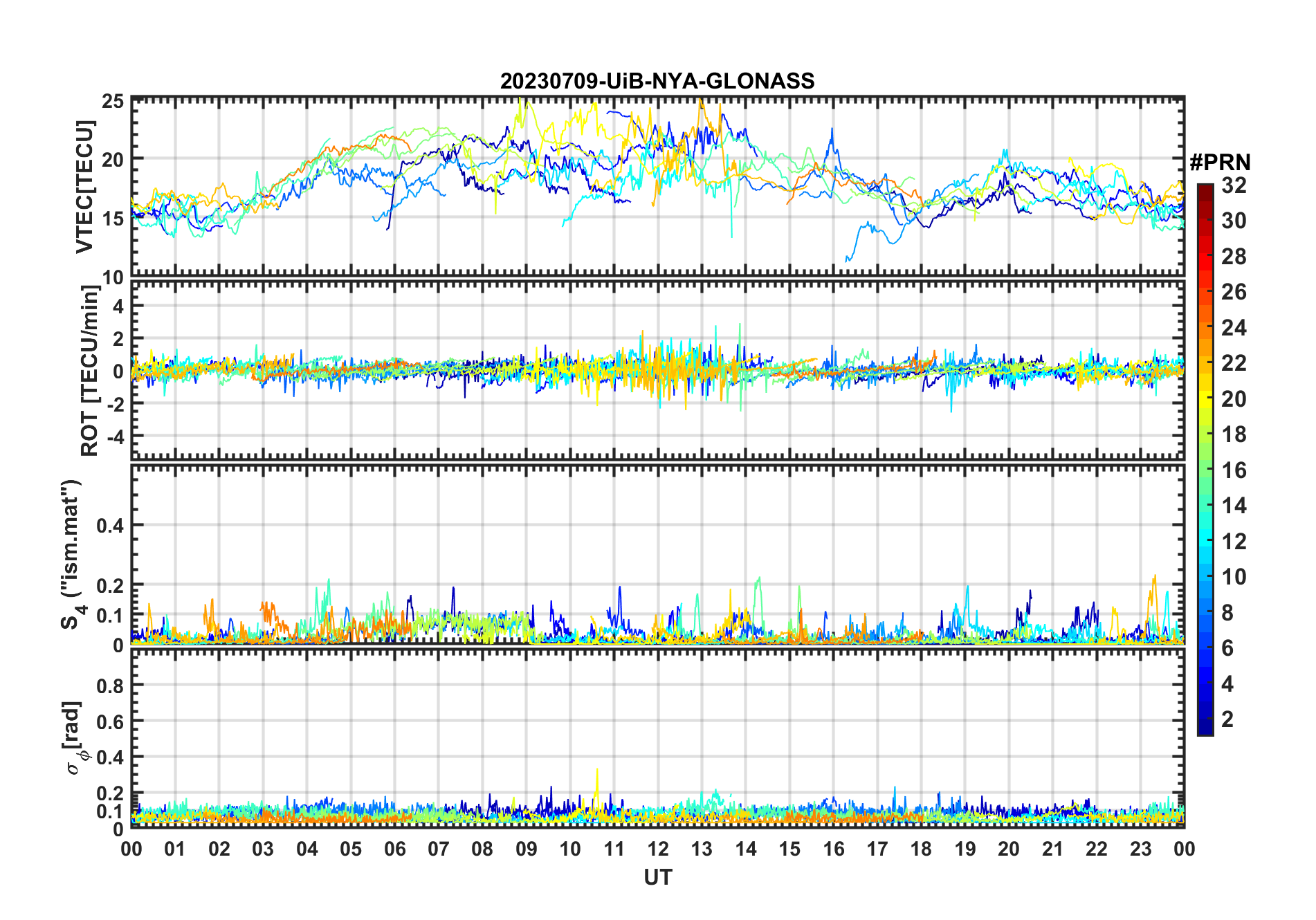Click the x-axis hour label 09
The height and width of the screenshot is (920, 1316).
click(x=527, y=849)
